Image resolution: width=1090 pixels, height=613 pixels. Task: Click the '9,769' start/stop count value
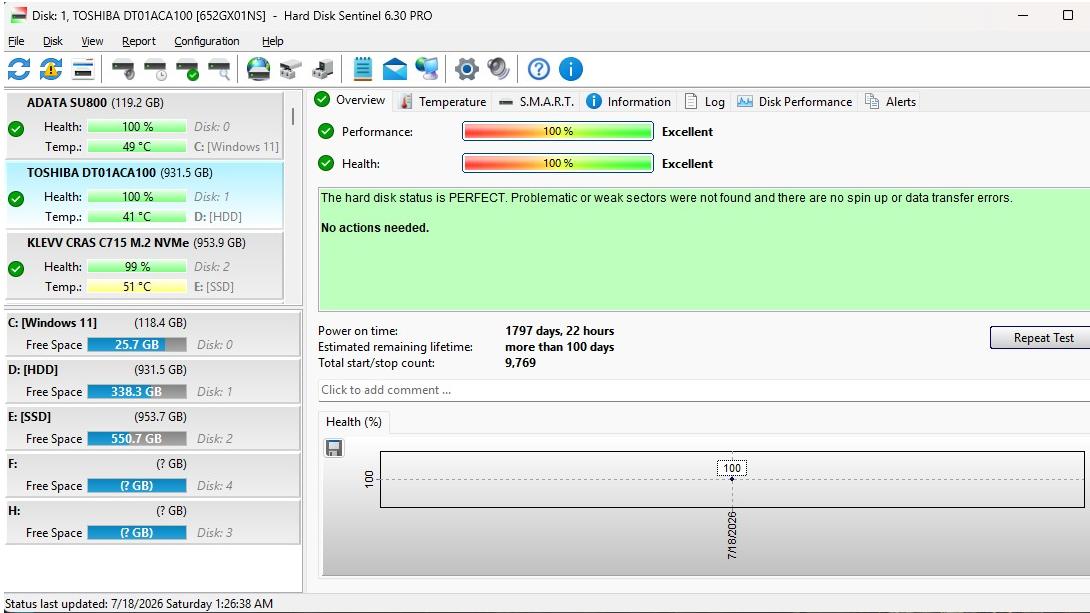(520, 363)
